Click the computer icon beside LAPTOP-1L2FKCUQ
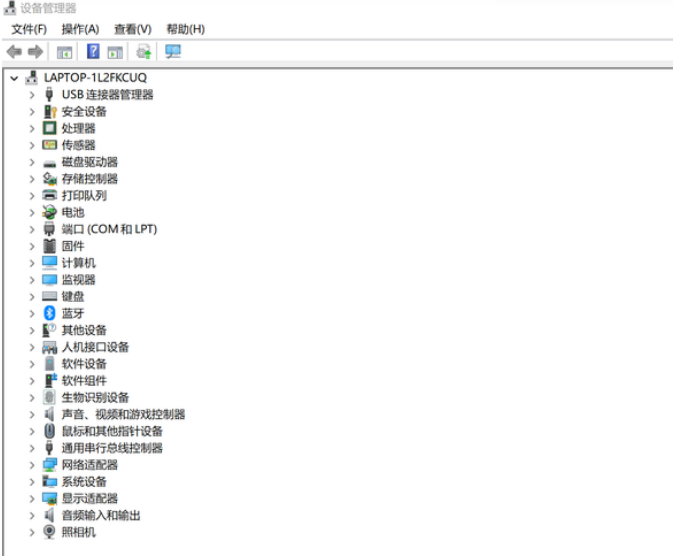This screenshot has height=558, width=673. (31, 78)
